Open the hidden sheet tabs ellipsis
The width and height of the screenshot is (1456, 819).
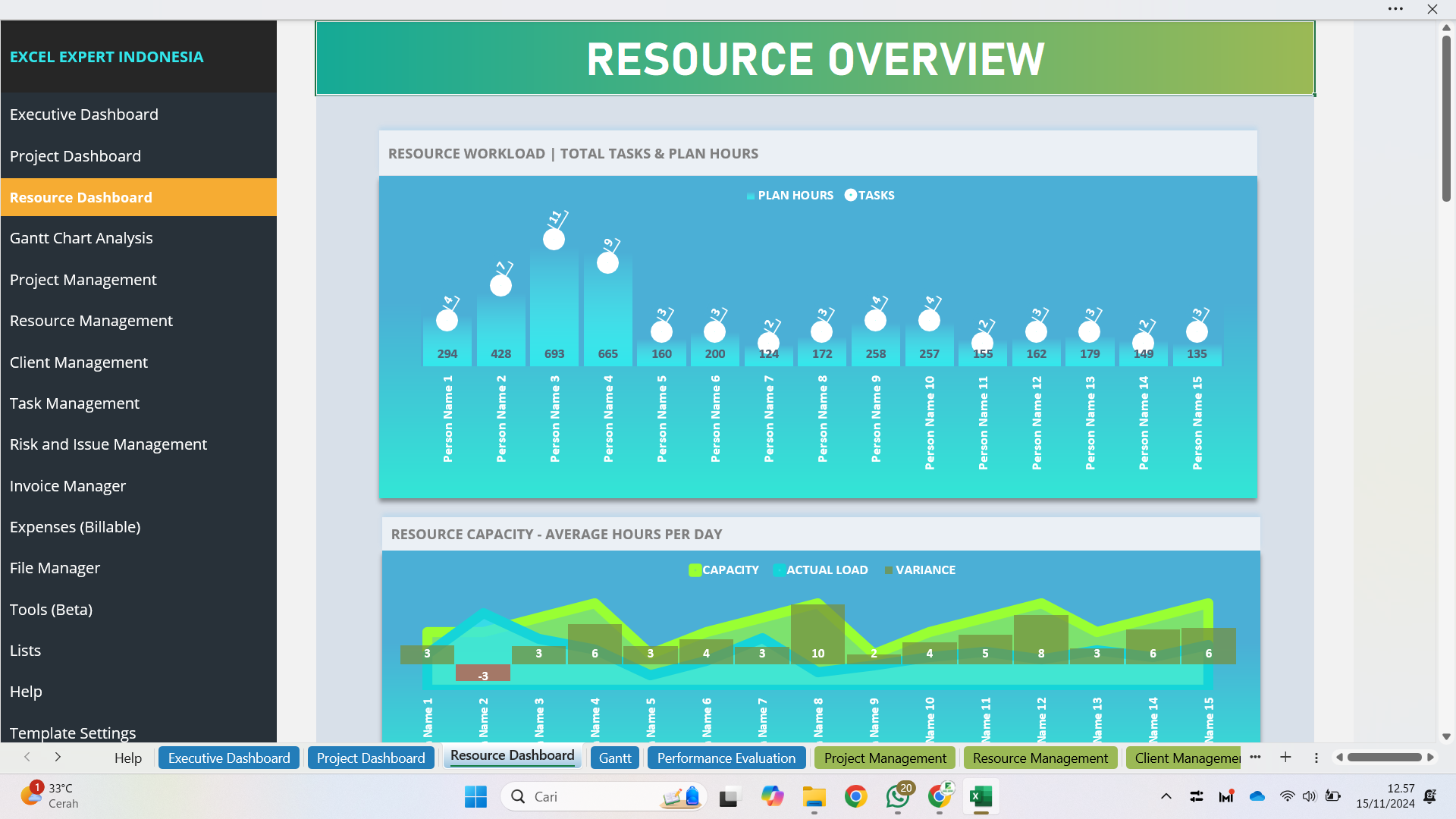click(1255, 758)
